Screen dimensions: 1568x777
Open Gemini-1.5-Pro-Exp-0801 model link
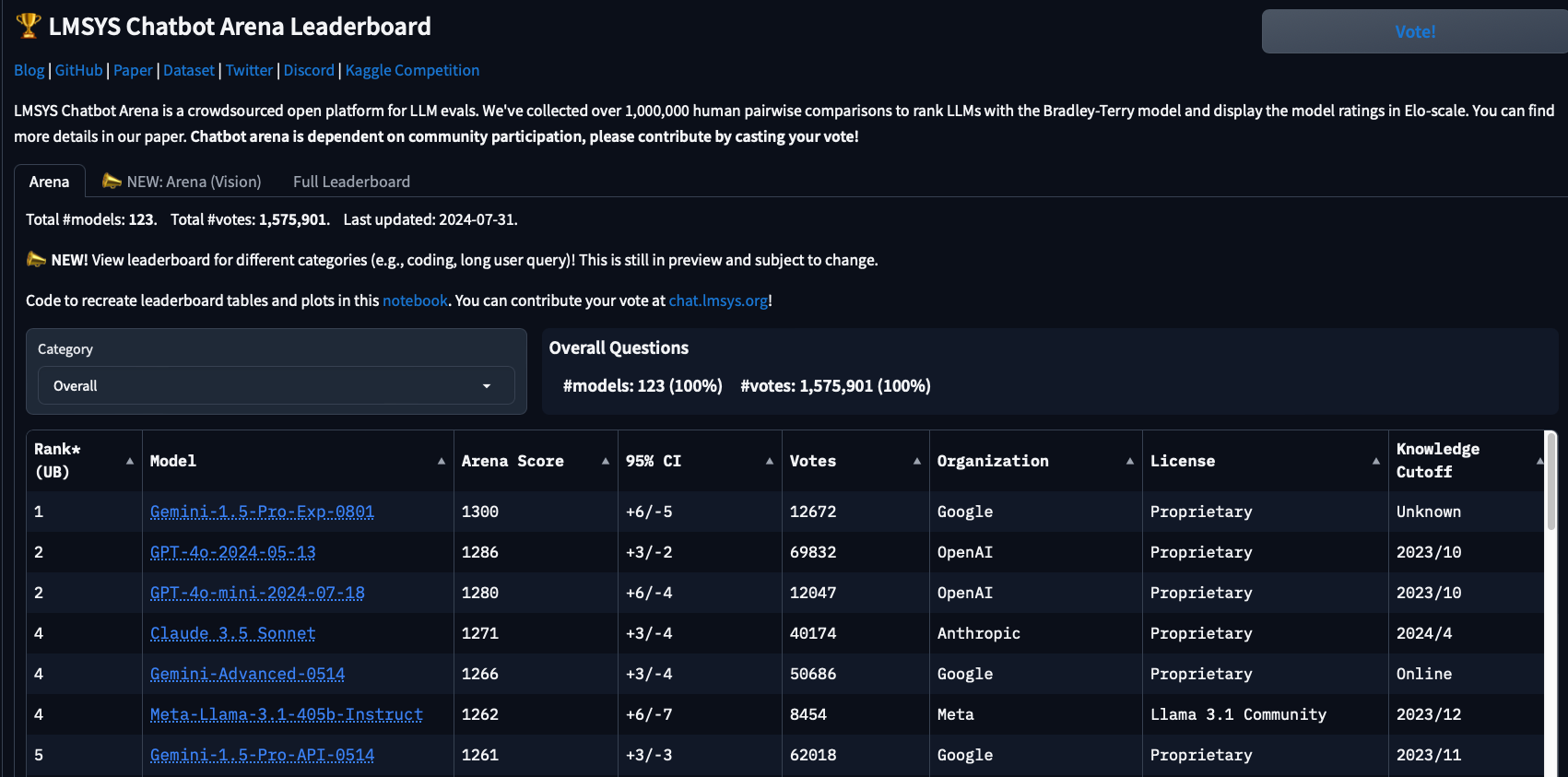[262, 512]
